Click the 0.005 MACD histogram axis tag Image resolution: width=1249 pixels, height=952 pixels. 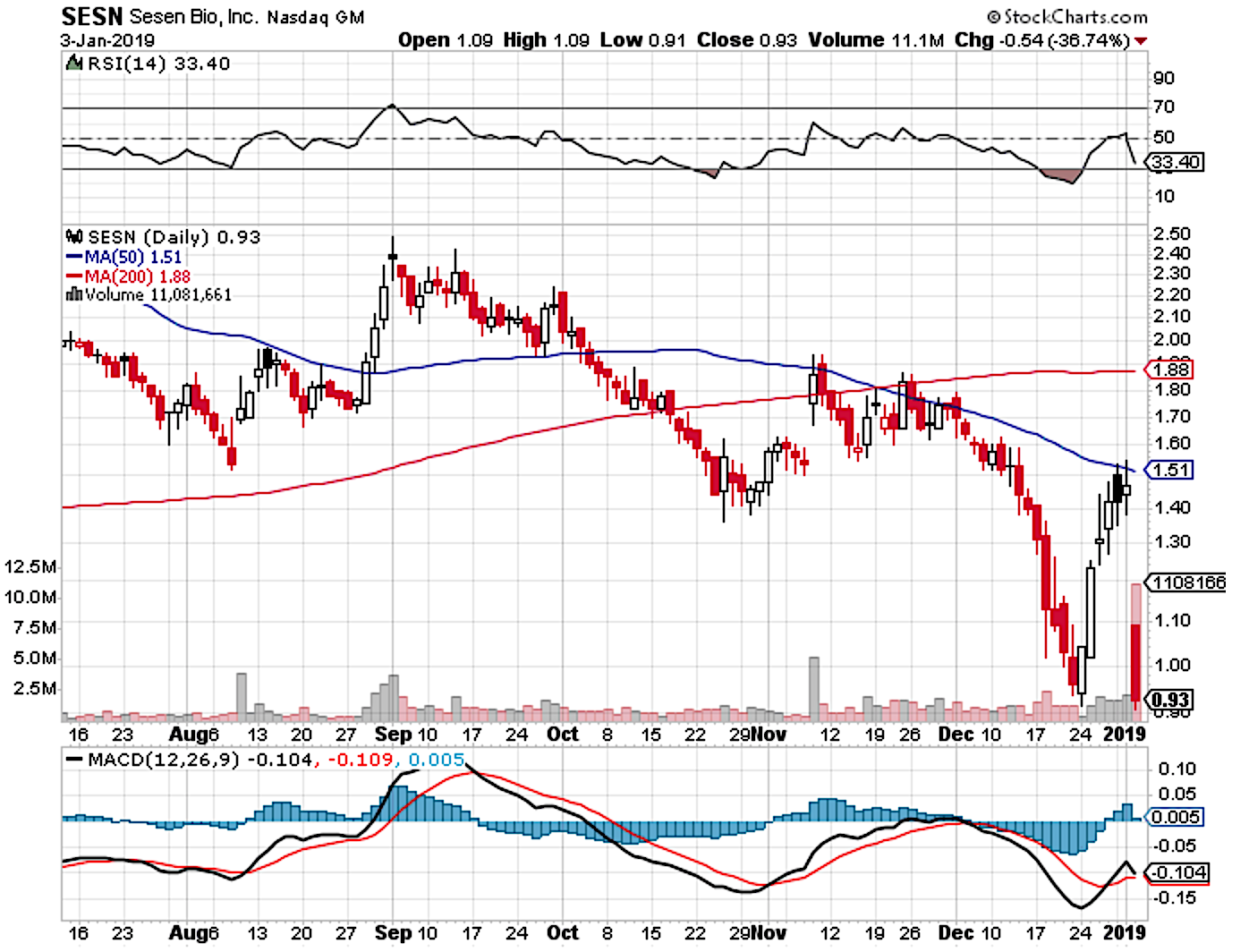coord(1176,818)
